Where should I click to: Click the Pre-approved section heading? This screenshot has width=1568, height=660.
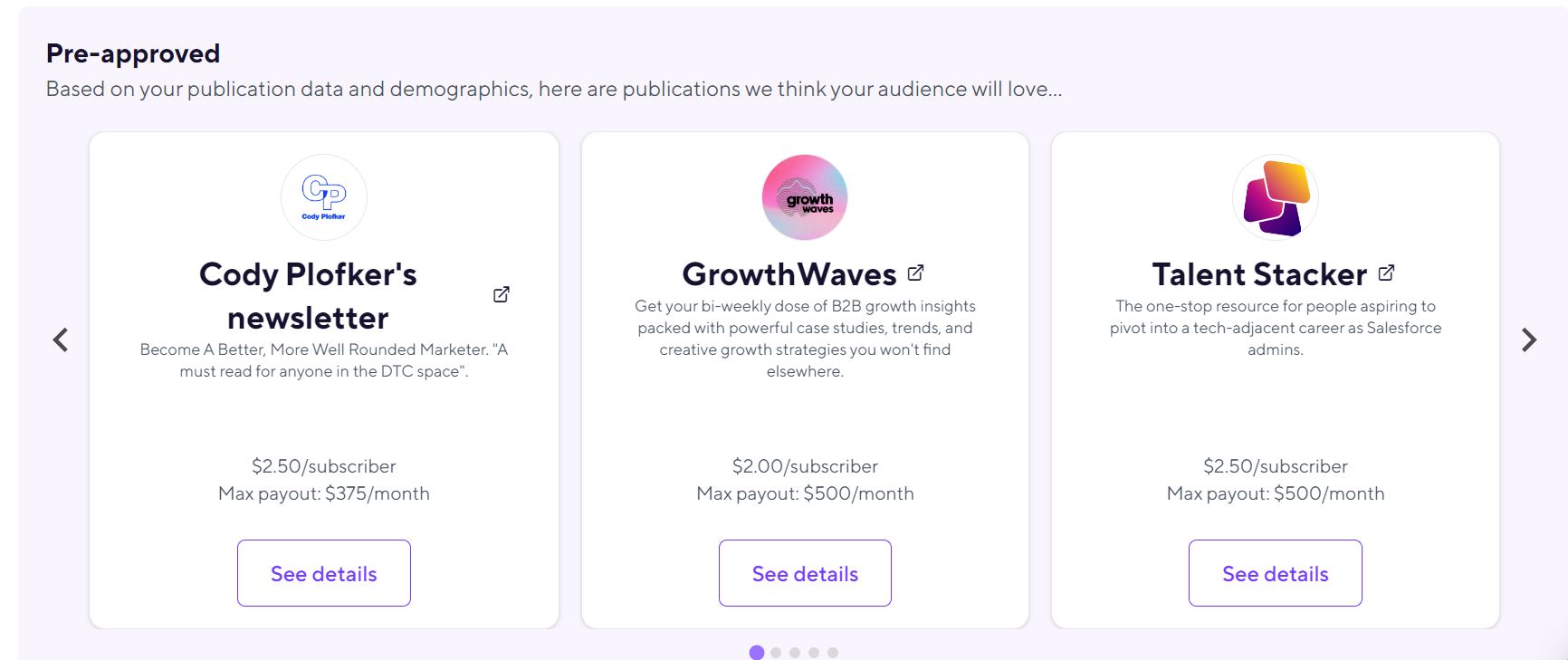132,53
